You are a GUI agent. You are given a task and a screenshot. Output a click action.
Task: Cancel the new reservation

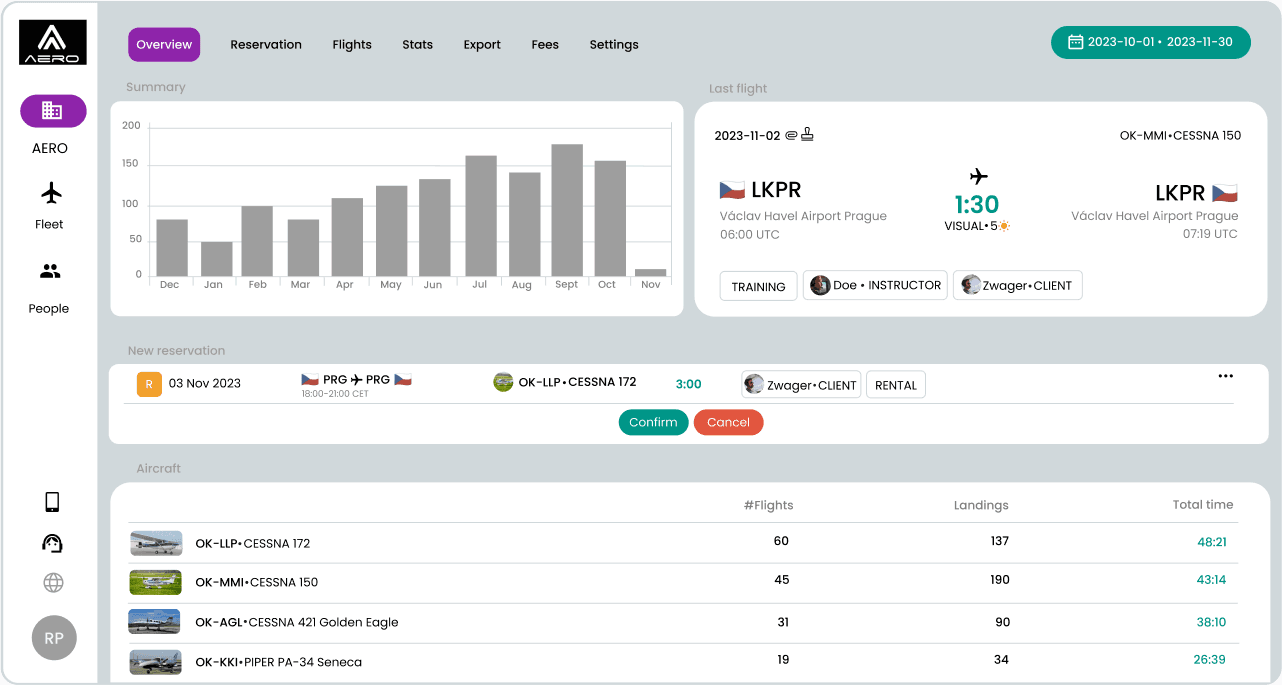728,422
